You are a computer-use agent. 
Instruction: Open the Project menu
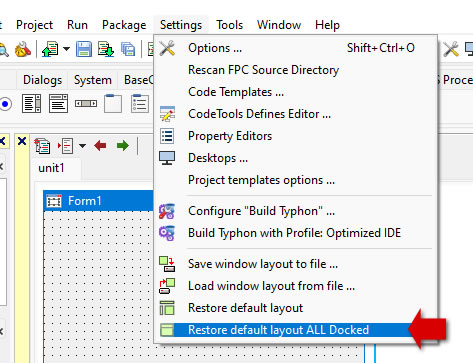point(34,25)
